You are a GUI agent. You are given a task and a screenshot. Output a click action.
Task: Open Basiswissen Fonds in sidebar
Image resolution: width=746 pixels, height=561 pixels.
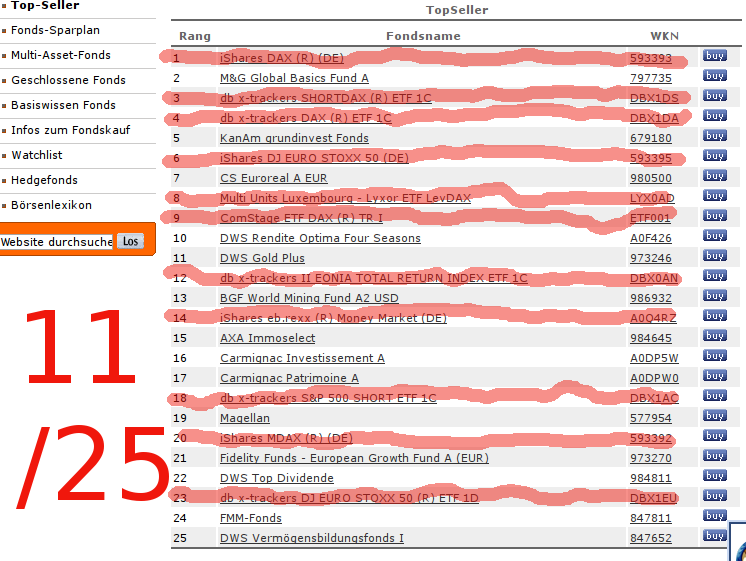click(x=63, y=105)
